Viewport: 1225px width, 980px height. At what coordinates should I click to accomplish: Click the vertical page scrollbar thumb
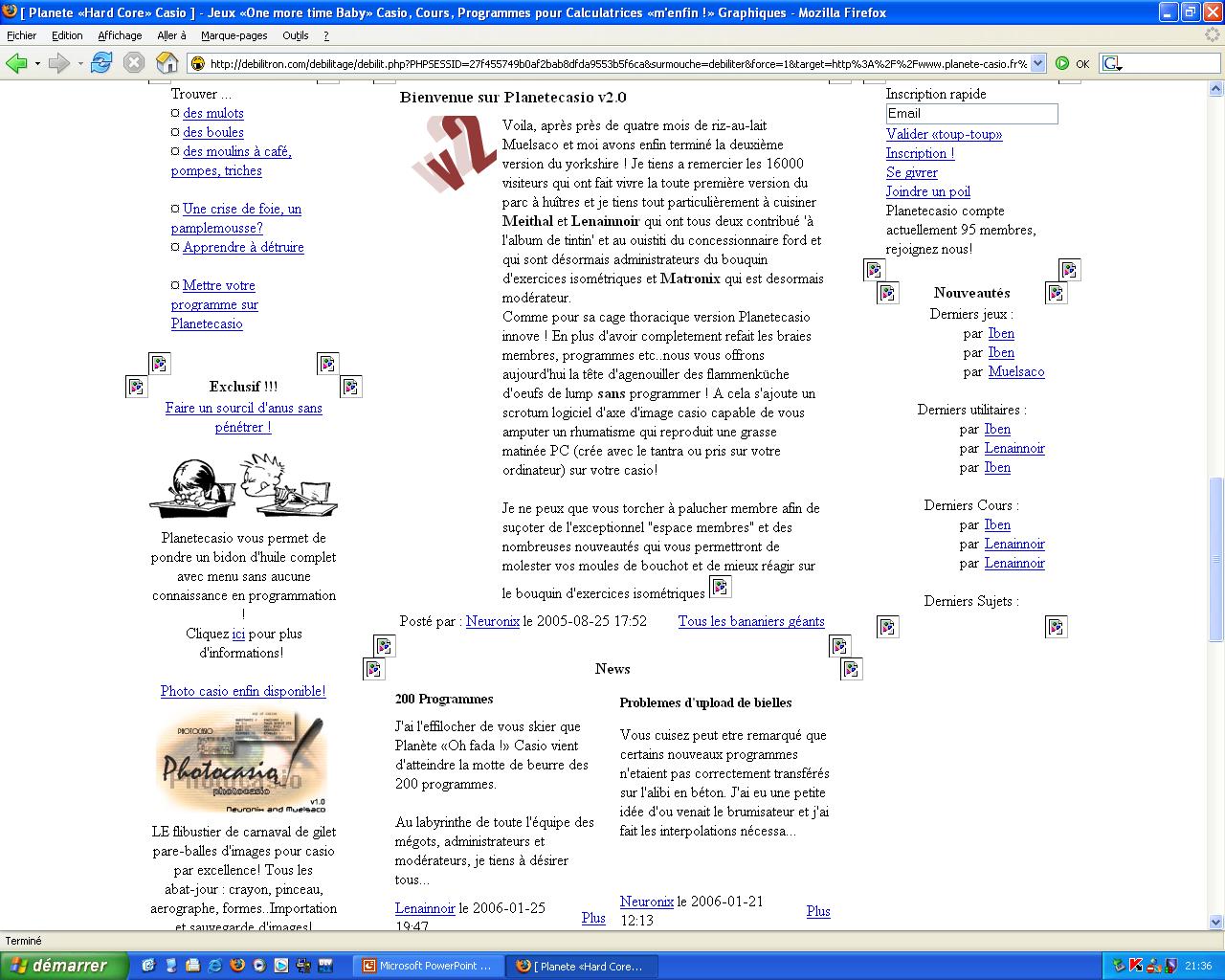click(1216, 560)
